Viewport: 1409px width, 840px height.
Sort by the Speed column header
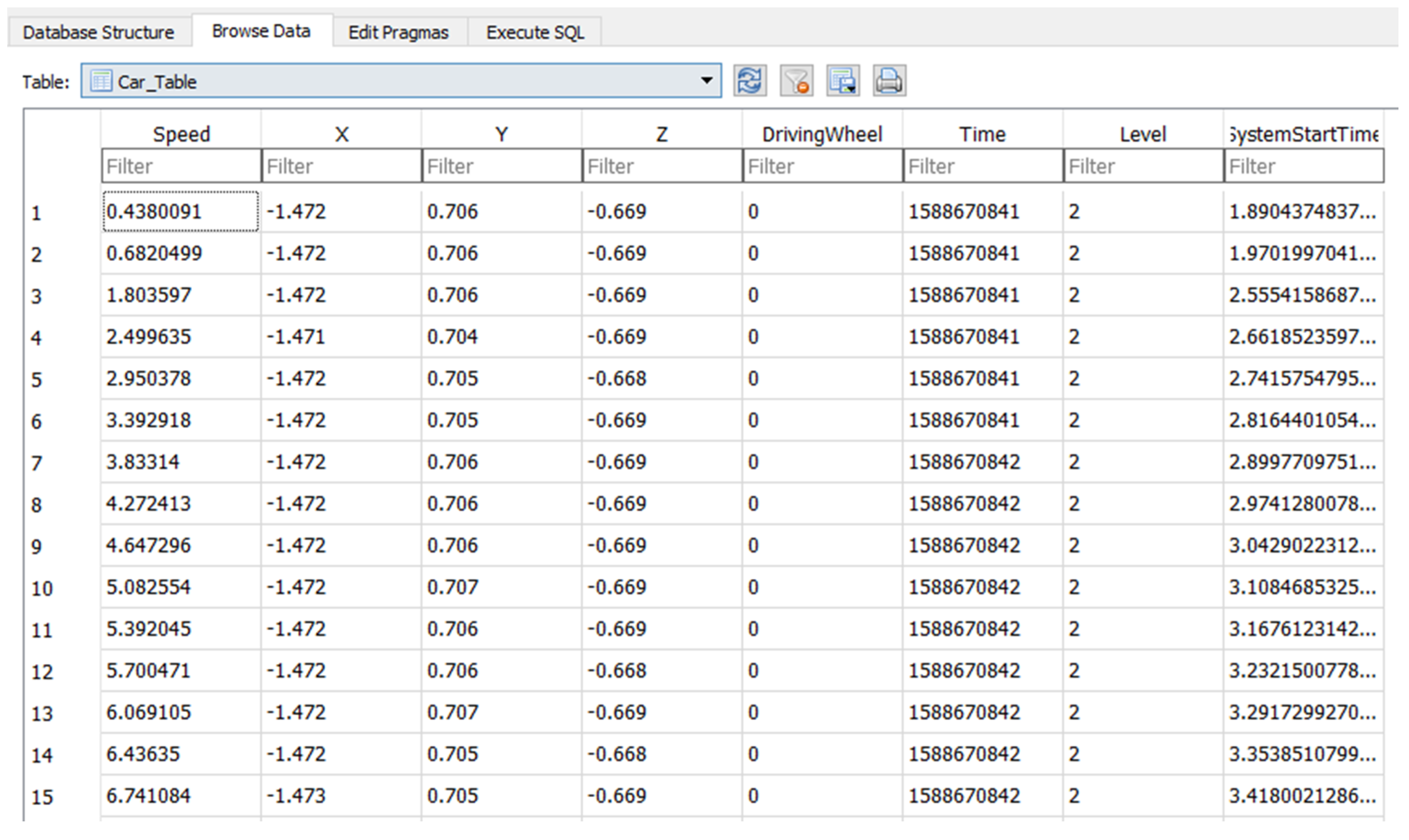pyautogui.click(x=181, y=134)
